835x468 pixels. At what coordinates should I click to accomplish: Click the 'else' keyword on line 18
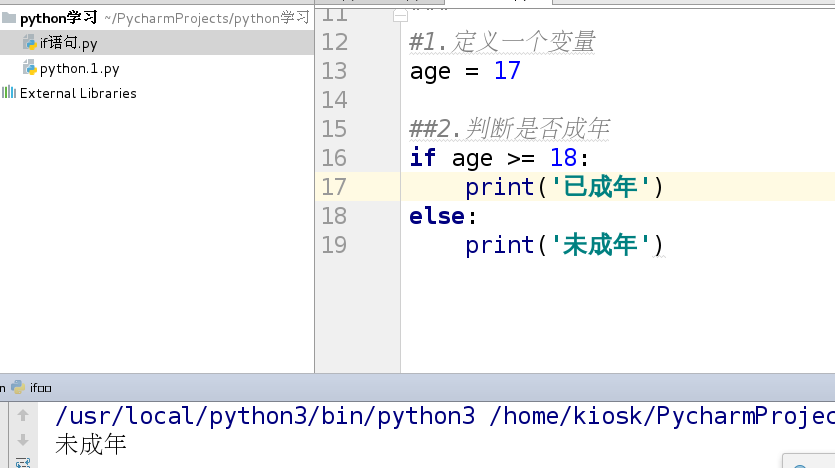(x=437, y=216)
